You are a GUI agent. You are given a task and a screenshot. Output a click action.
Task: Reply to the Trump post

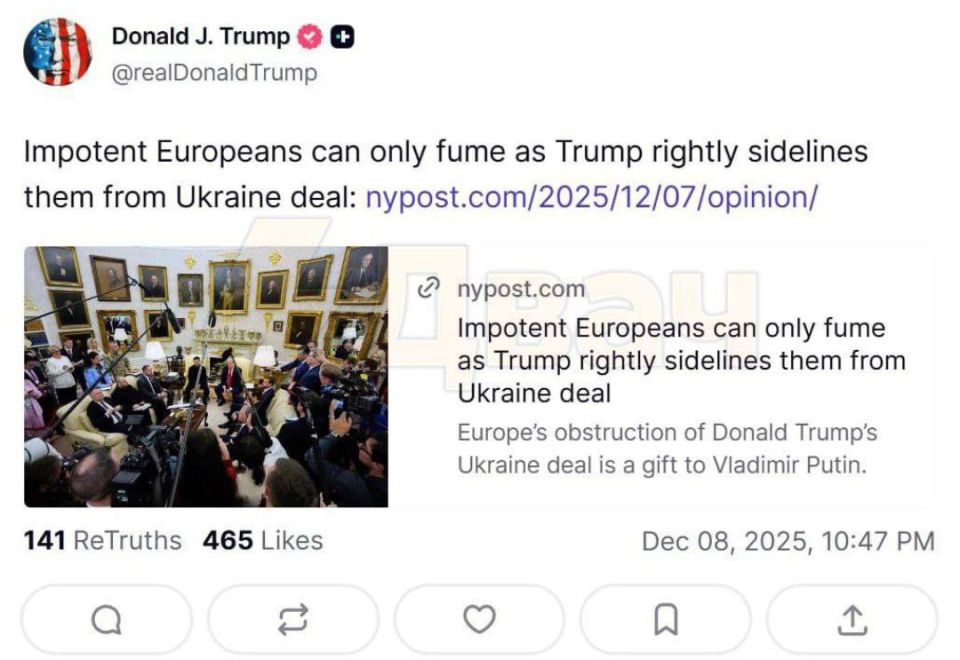click(105, 620)
